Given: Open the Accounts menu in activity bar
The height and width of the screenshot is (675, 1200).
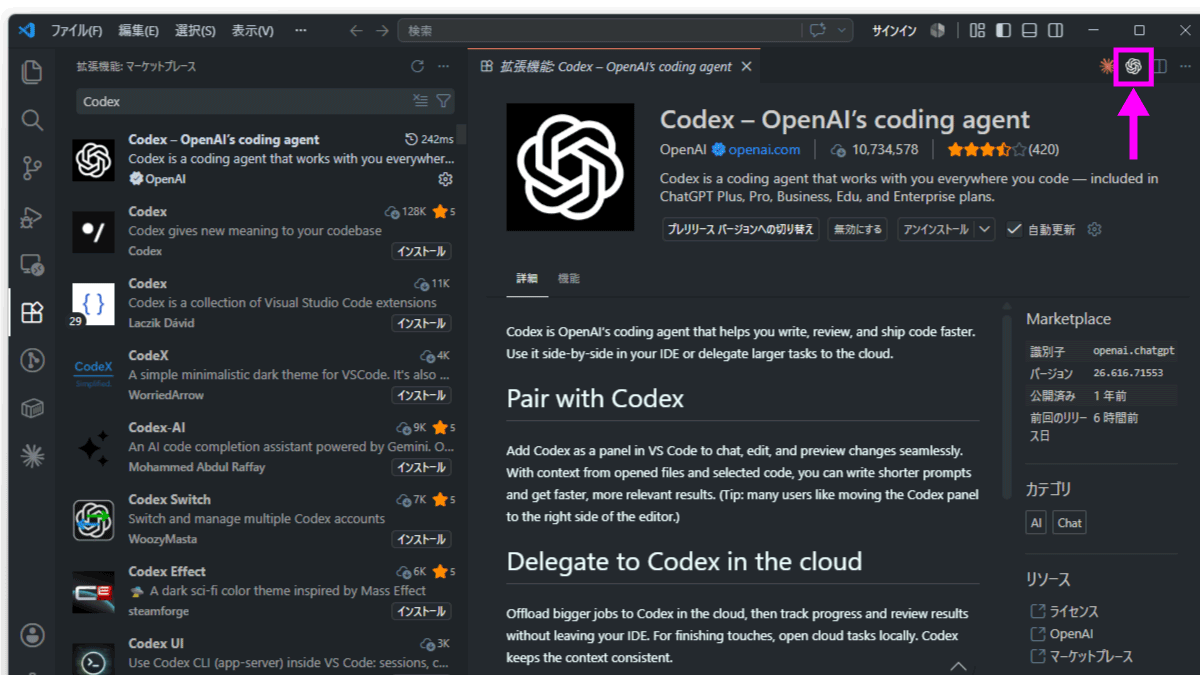Looking at the screenshot, I should [32, 635].
